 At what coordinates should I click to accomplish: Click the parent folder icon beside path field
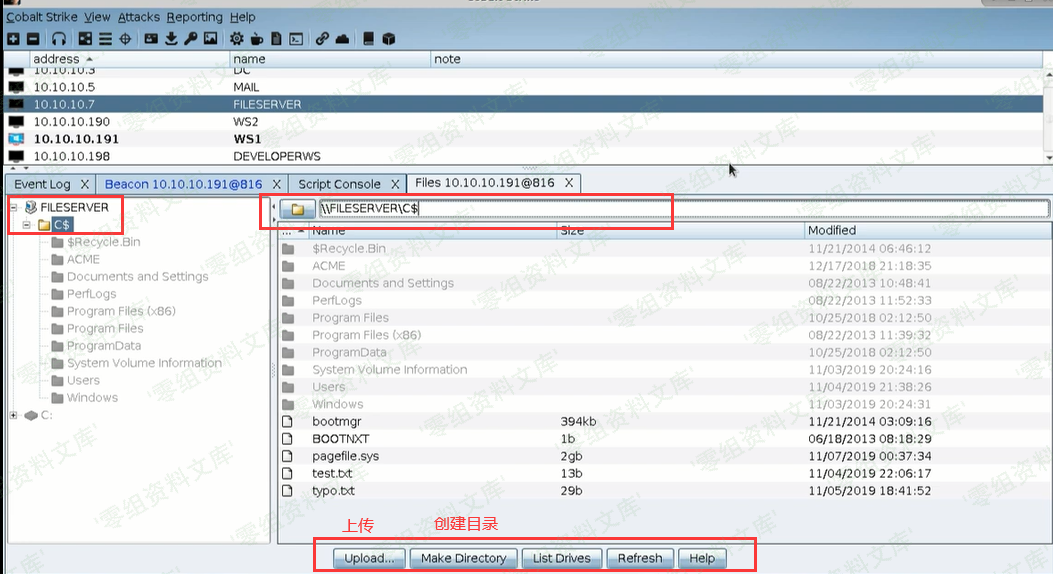point(298,209)
